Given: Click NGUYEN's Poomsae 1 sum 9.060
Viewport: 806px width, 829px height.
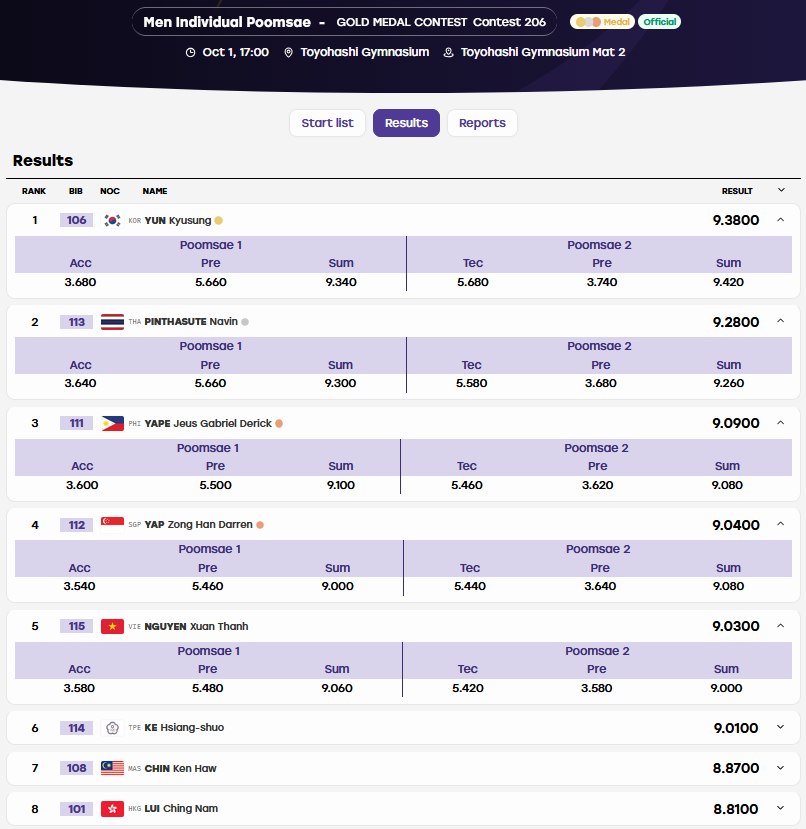Looking at the screenshot, I should click(x=337, y=688).
